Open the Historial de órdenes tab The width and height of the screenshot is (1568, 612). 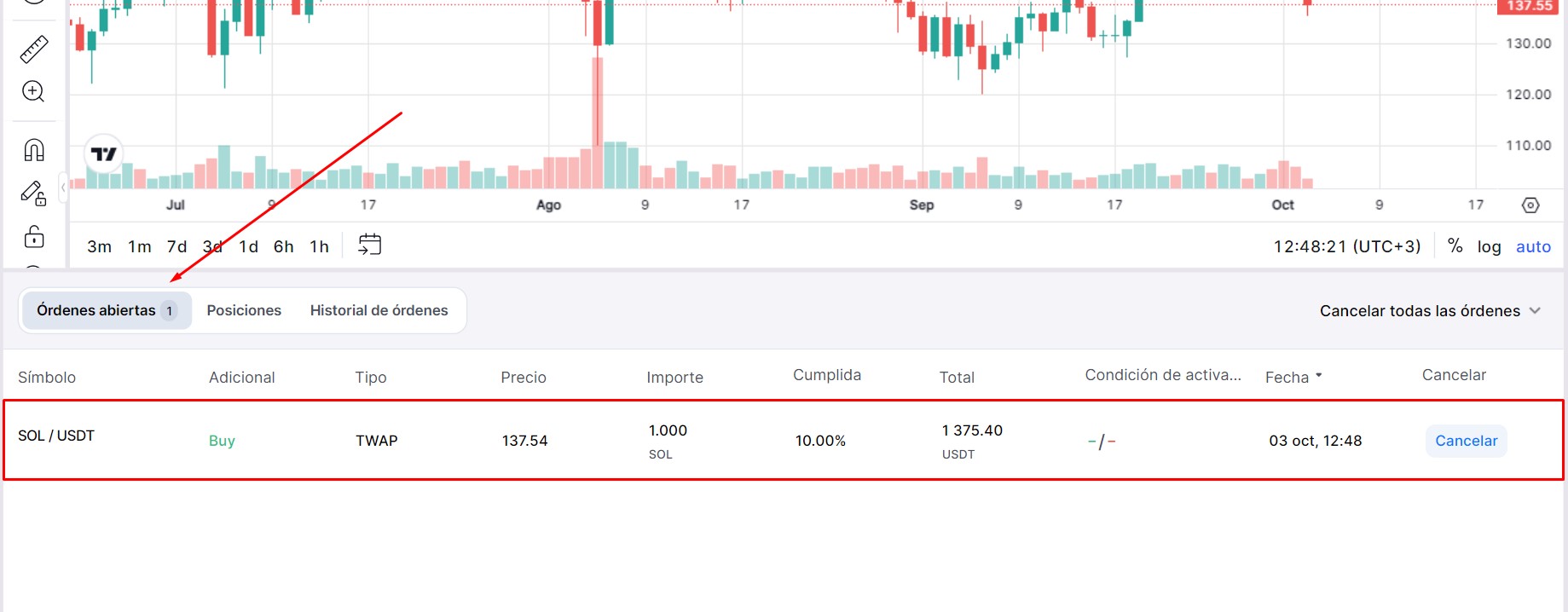(379, 310)
